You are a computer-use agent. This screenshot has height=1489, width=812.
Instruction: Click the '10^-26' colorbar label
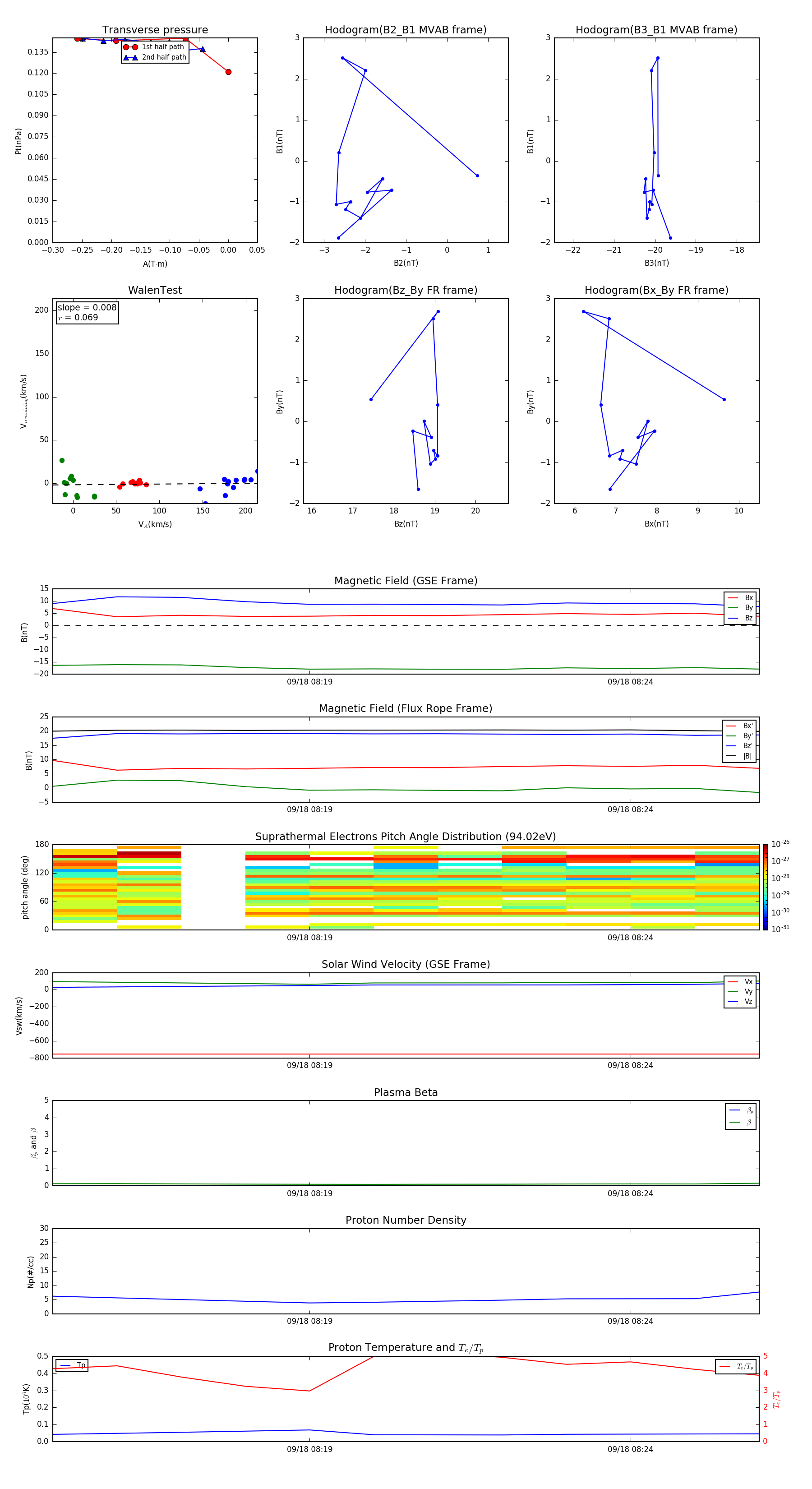780,844
